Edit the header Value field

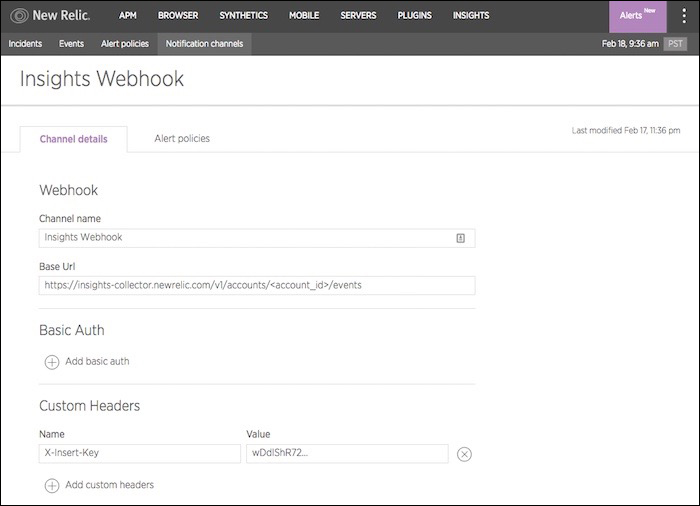click(x=347, y=453)
